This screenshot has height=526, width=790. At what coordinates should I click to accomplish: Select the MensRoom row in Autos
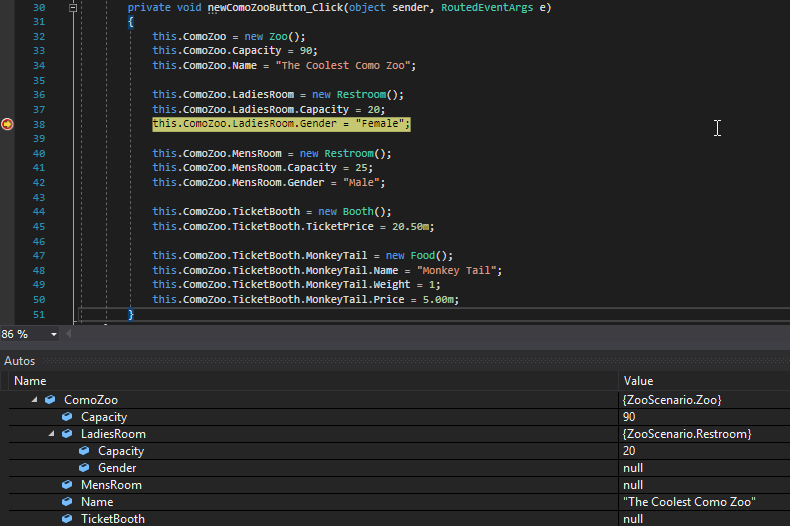(x=111, y=485)
